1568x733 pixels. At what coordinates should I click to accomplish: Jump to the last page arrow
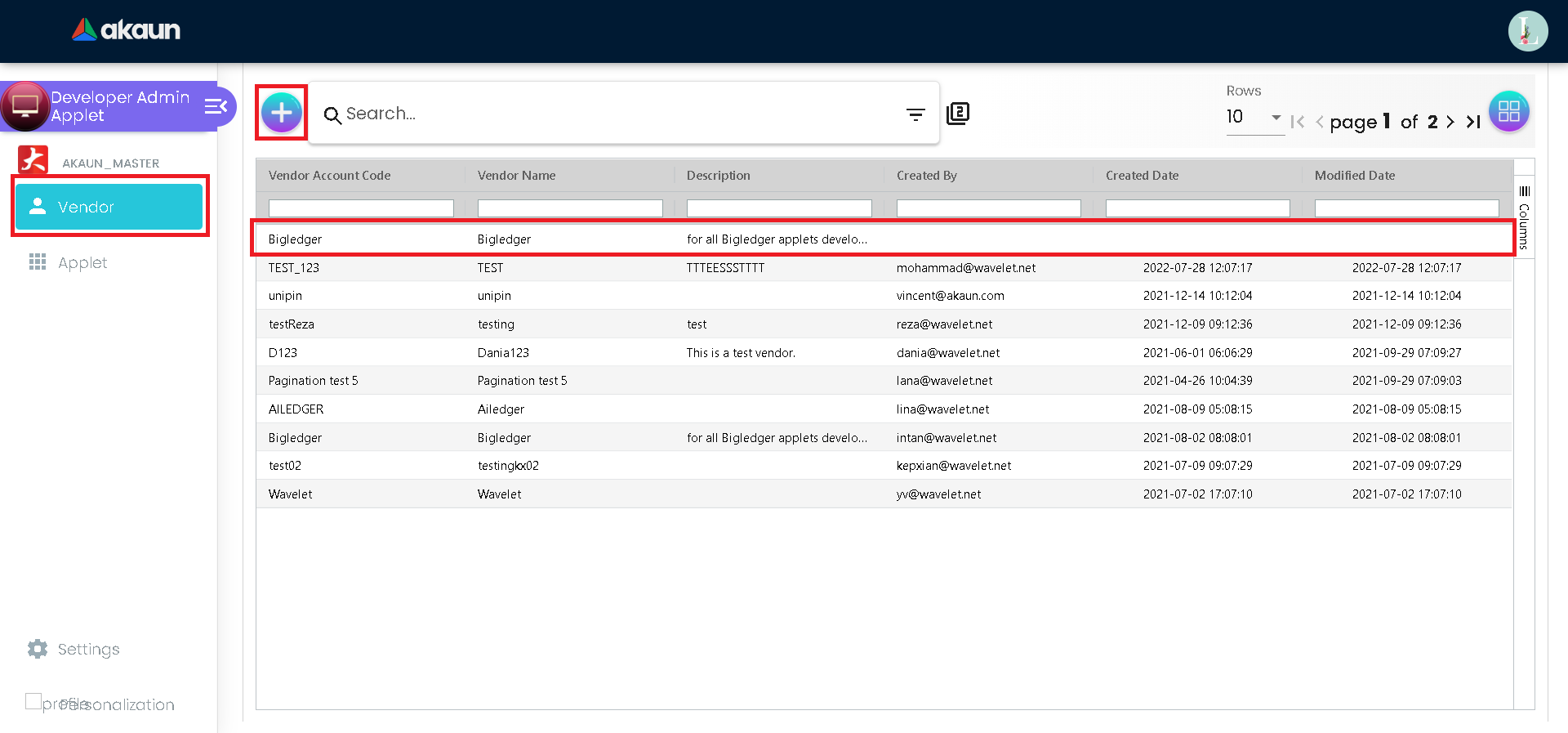(x=1473, y=122)
